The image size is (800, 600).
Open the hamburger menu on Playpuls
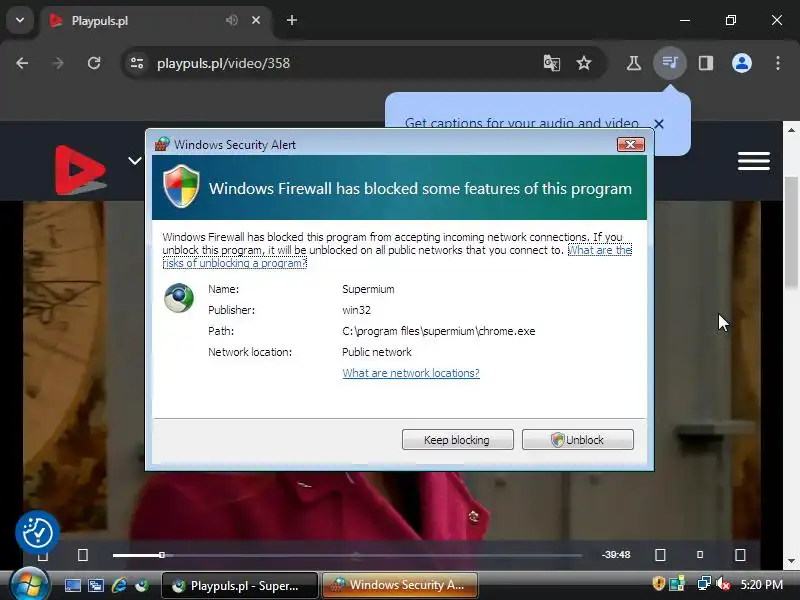(x=754, y=161)
